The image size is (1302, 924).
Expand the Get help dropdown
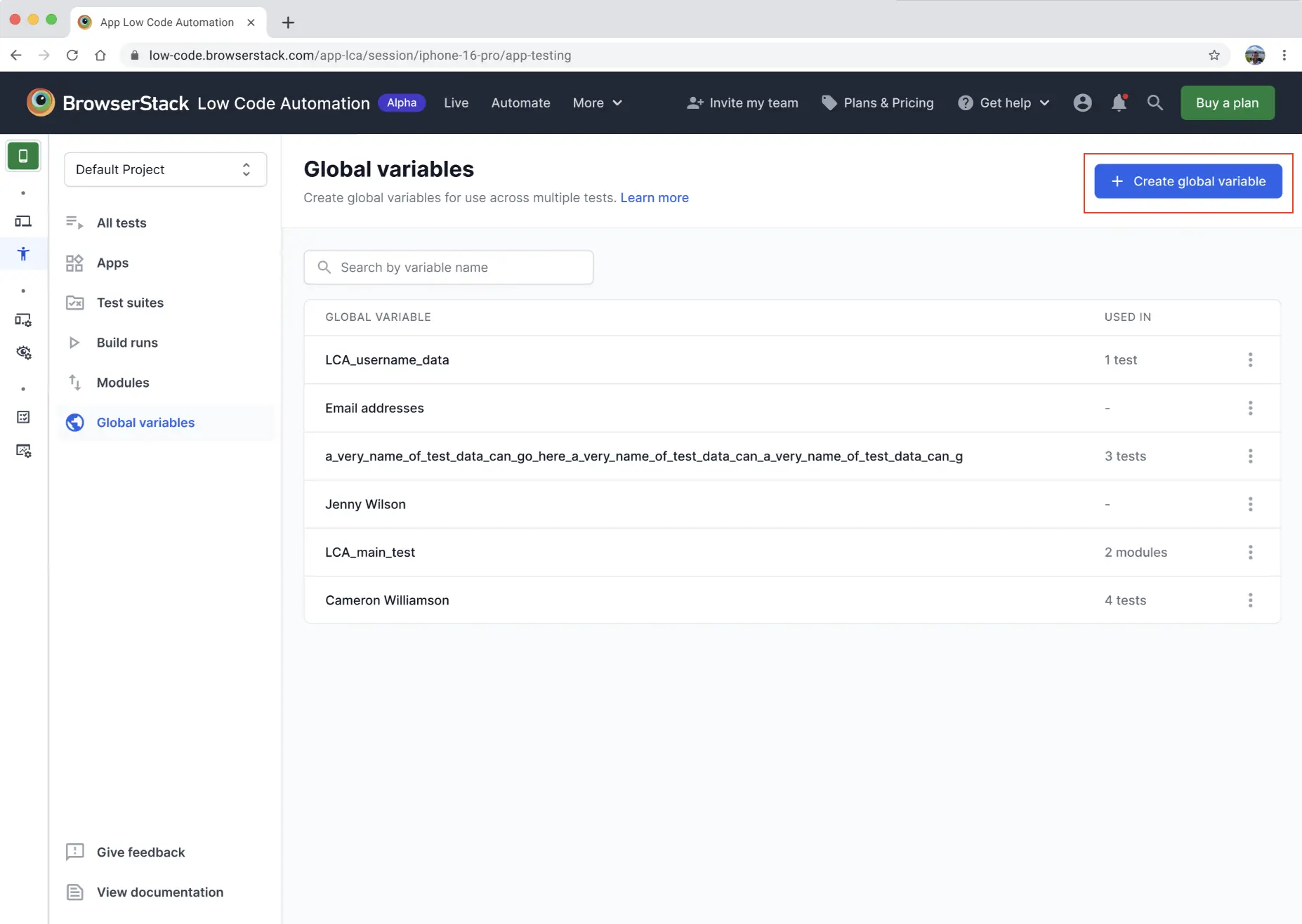[x=1003, y=103]
